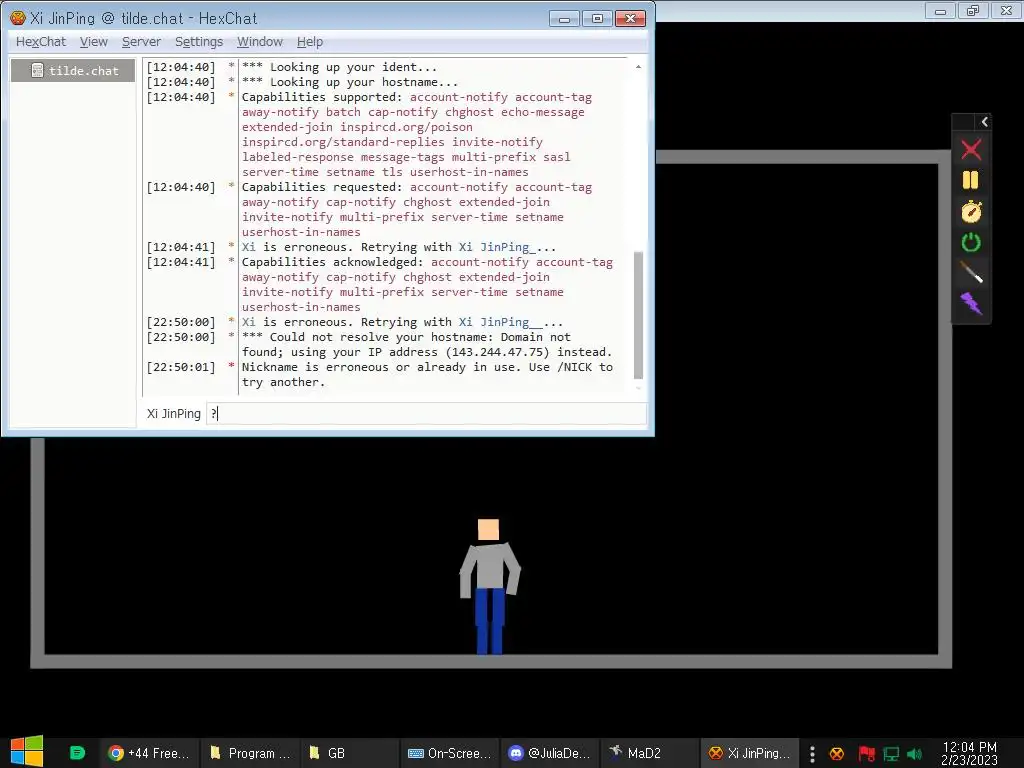Screen dimensions: 1024x768
Task: Switch to the MaD2 taskbar item
Action: point(649,753)
